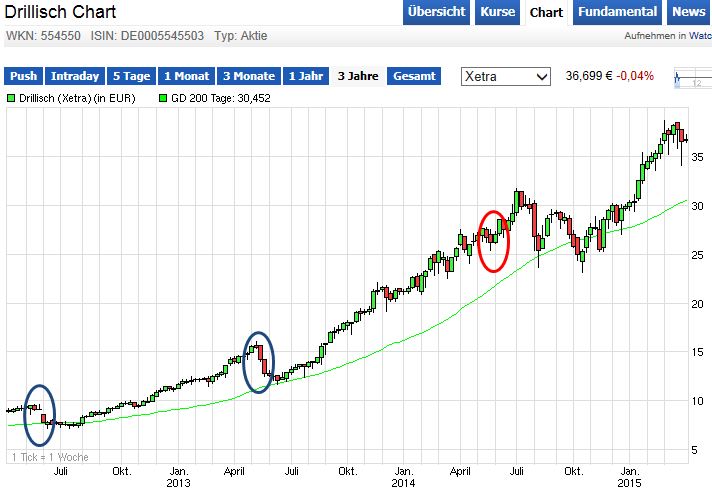Screen dimensions: 712x491
Task: Open the Übersicht tab
Action: coord(436,12)
